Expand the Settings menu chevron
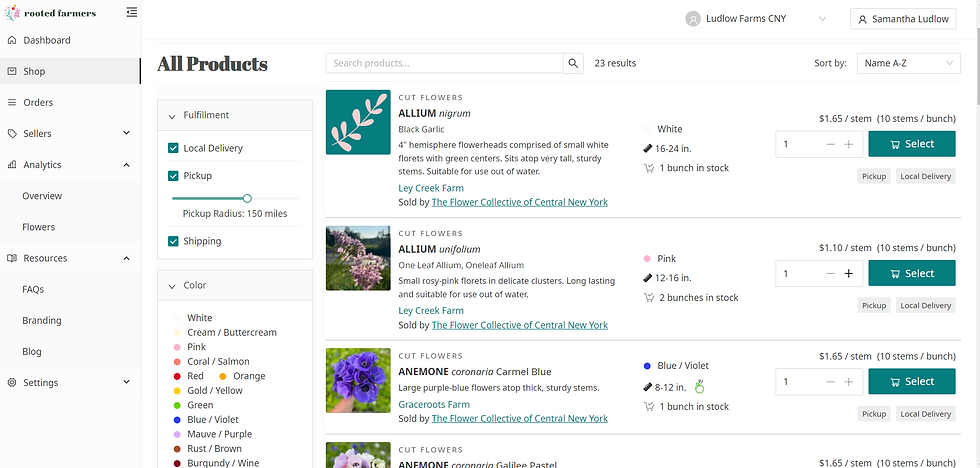The width and height of the screenshot is (980, 468). pyautogui.click(x=126, y=382)
